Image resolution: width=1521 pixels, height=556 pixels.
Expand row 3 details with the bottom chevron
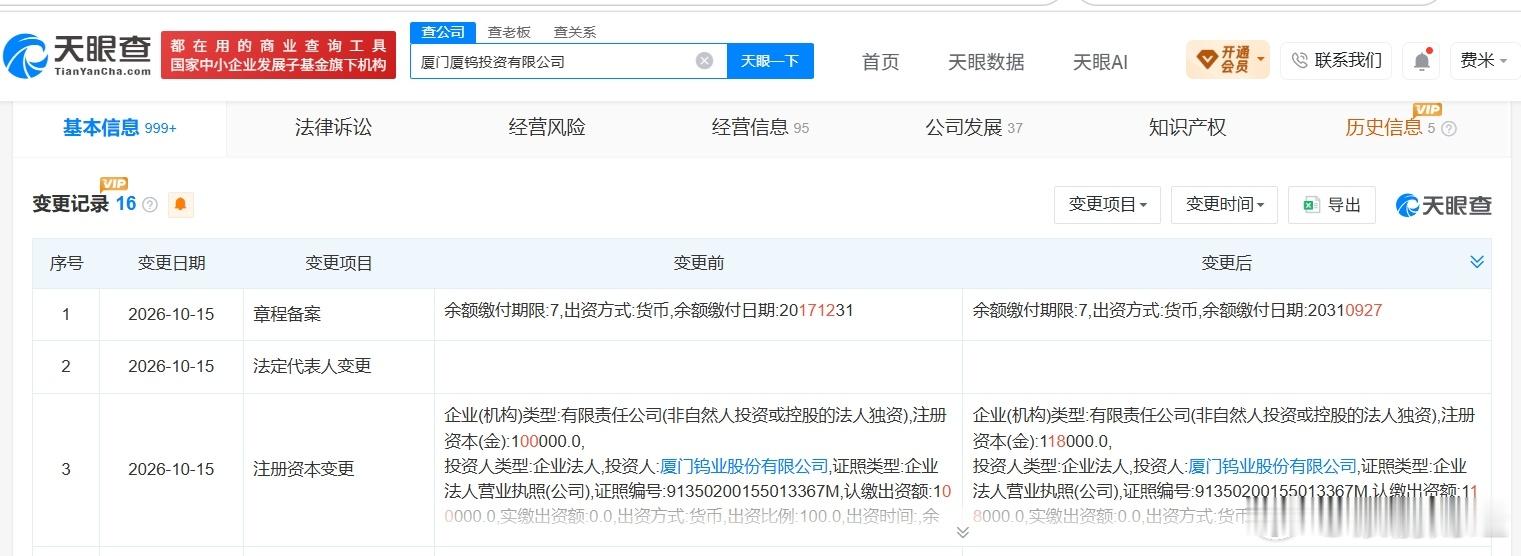tap(963, 532)
